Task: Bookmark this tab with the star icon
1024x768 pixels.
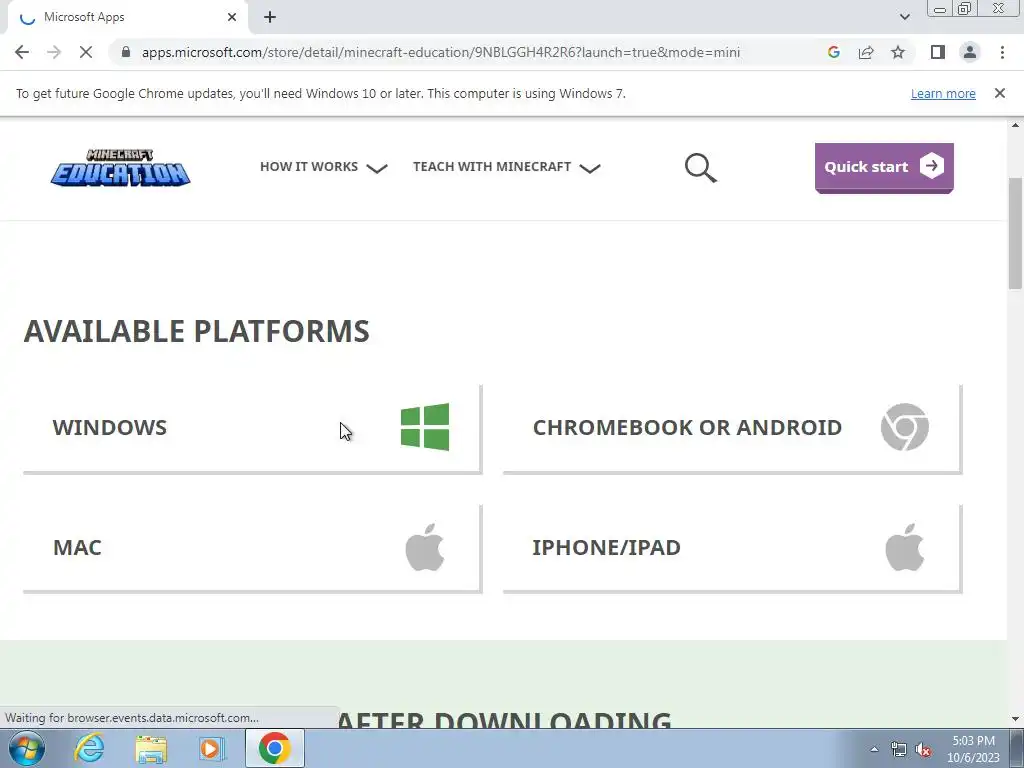Action: pyautogui.click(x=898, y=52)
